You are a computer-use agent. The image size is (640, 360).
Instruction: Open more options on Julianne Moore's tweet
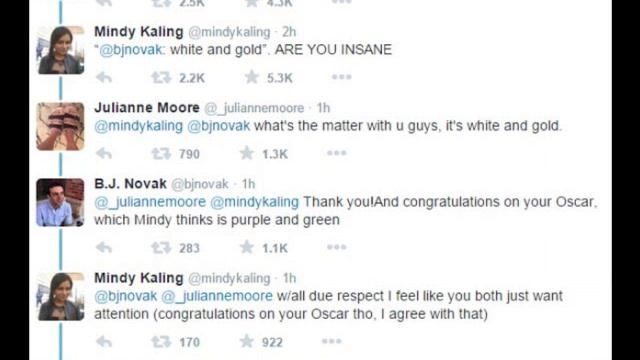(x=337, y=153)
